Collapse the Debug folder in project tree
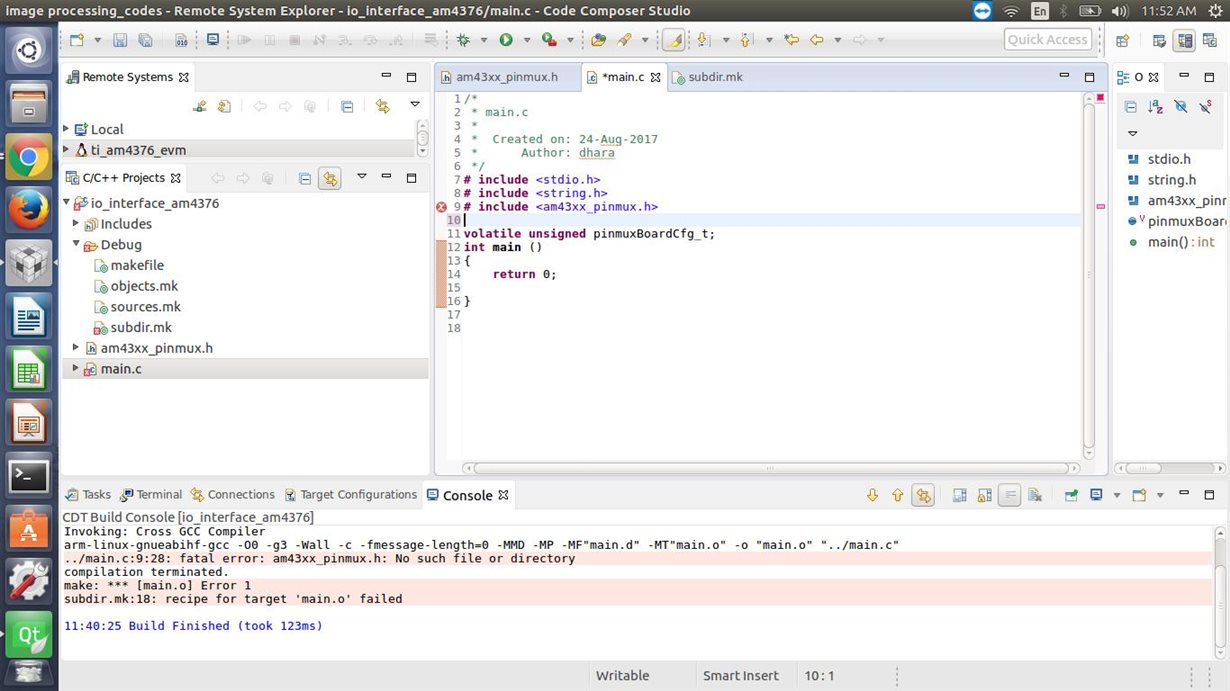 pos(76,244)
